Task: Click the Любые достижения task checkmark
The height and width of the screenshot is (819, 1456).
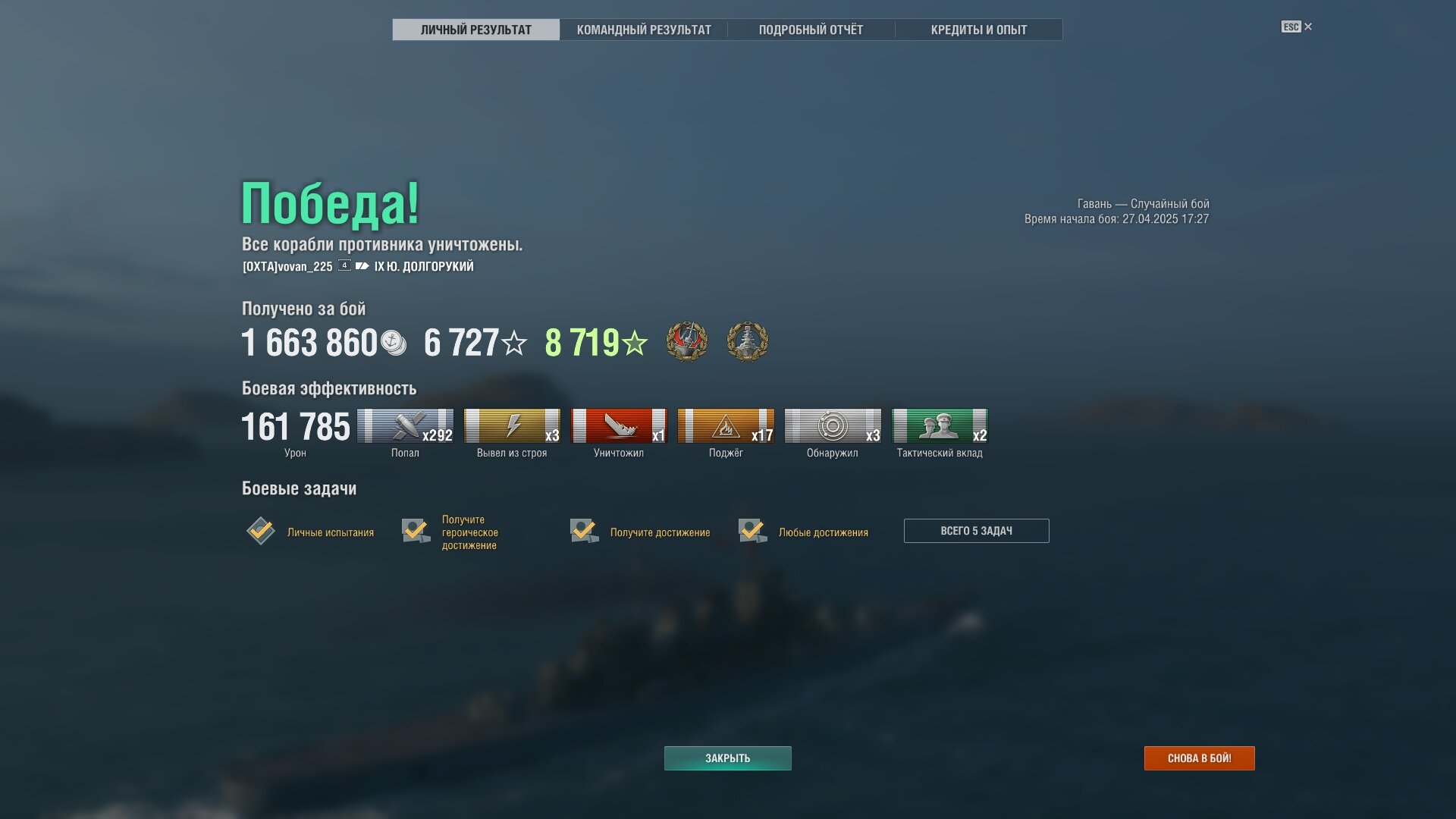Action: point(752,531)
